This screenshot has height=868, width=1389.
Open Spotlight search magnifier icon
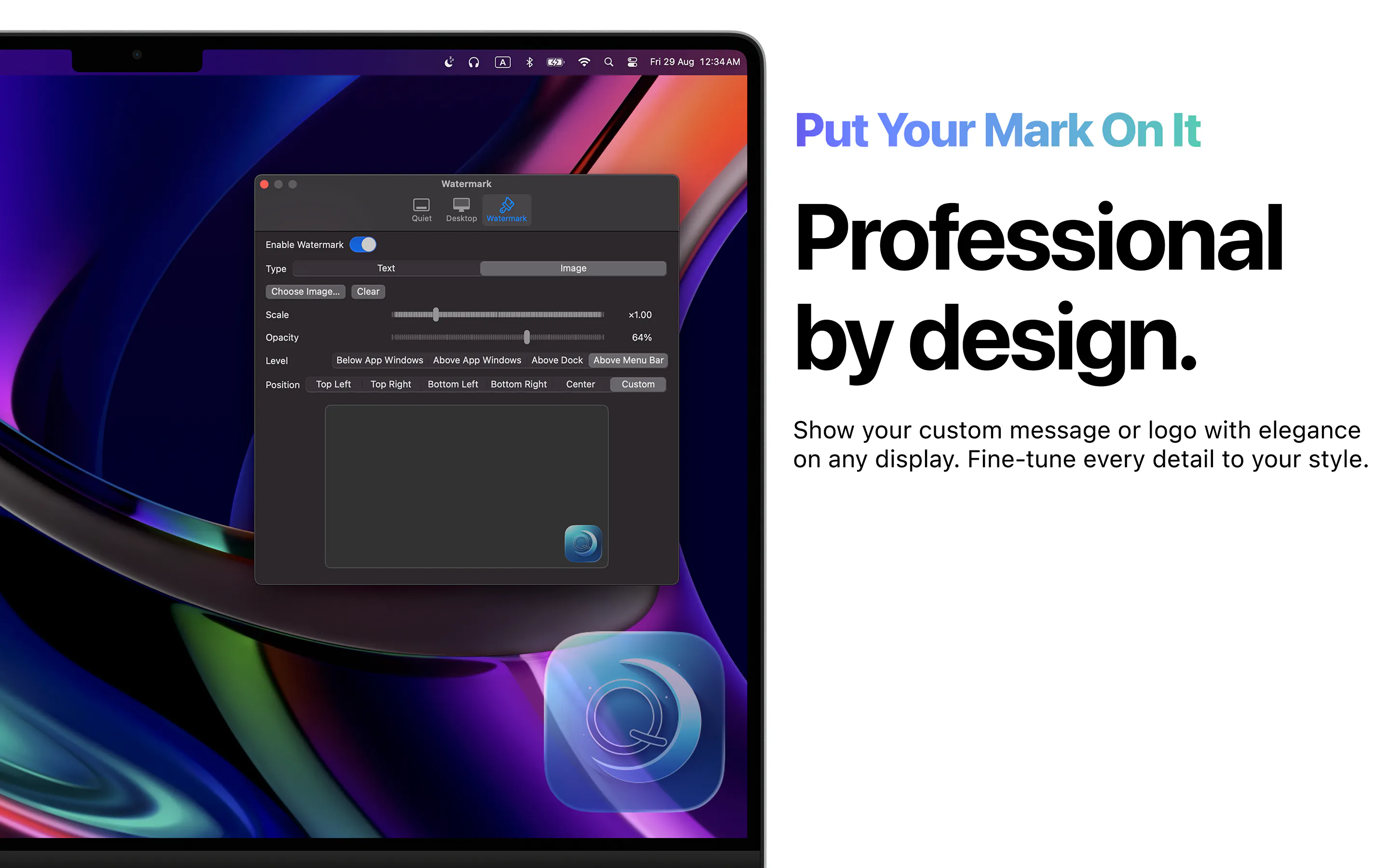(x=608, y=62)
